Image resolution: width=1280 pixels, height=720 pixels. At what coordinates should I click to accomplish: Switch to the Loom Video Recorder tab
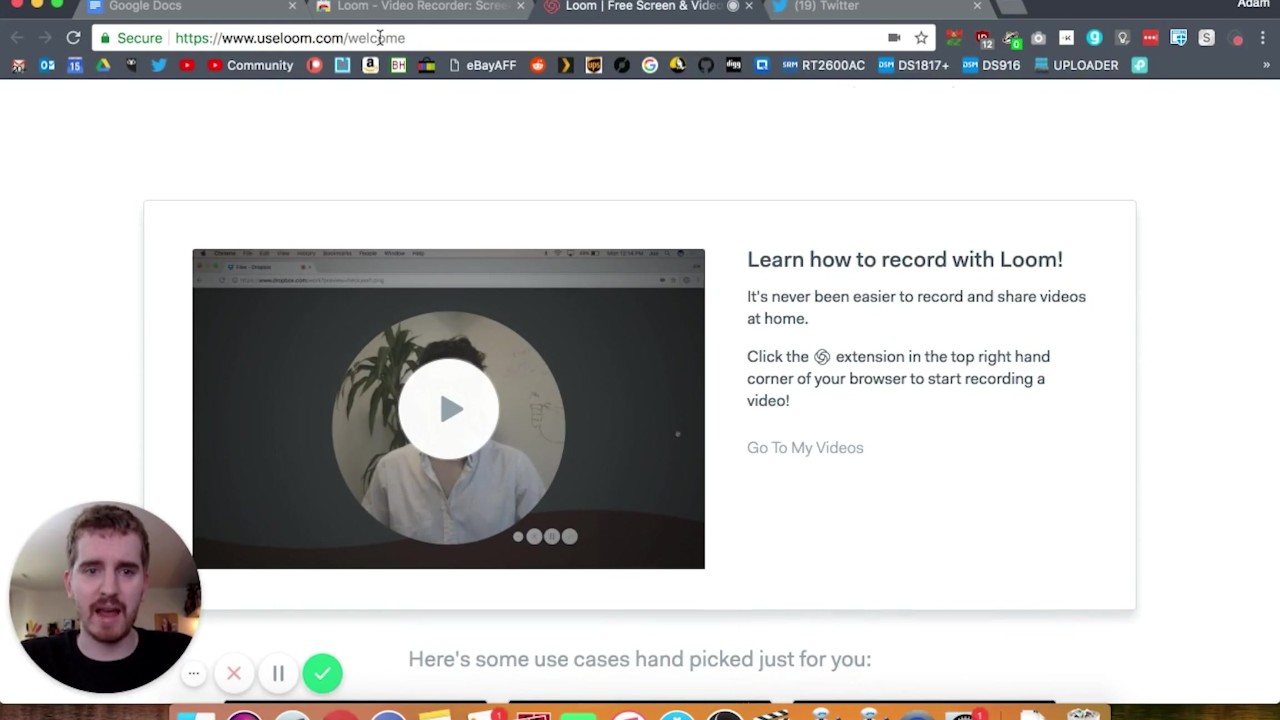[x=420, y=7]
